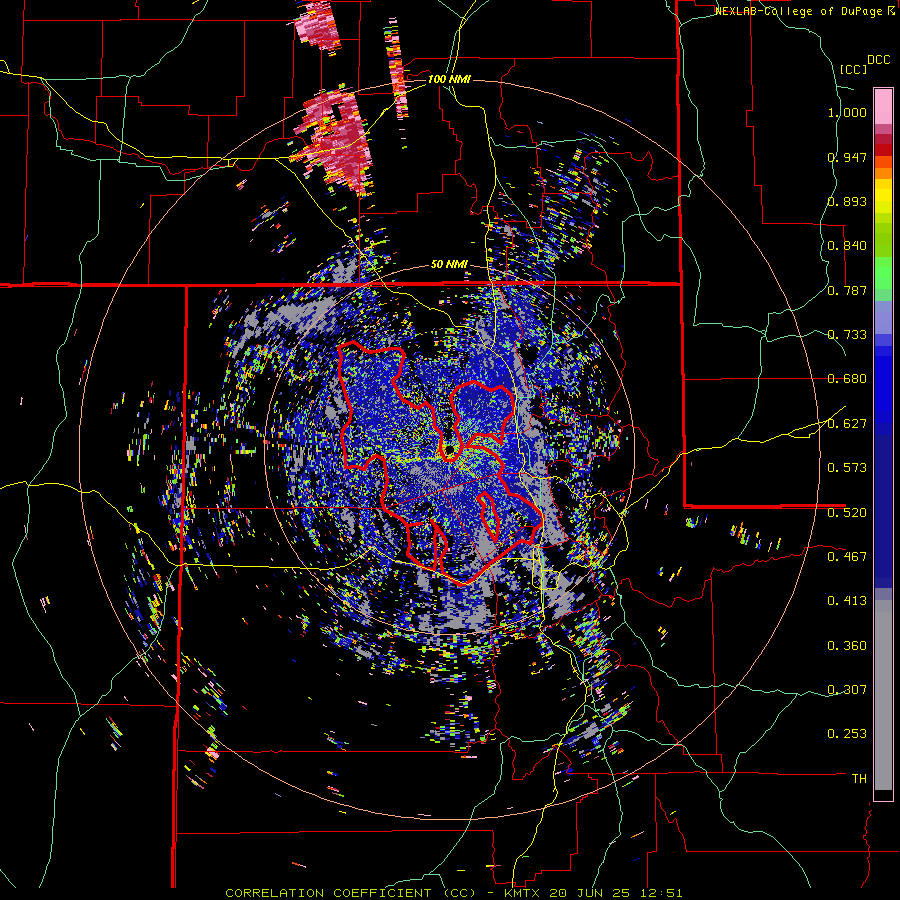Viewport: 900px width, 900px height.
Task: Click the DCC label above the color scale
Action: (x=878, y=60)
